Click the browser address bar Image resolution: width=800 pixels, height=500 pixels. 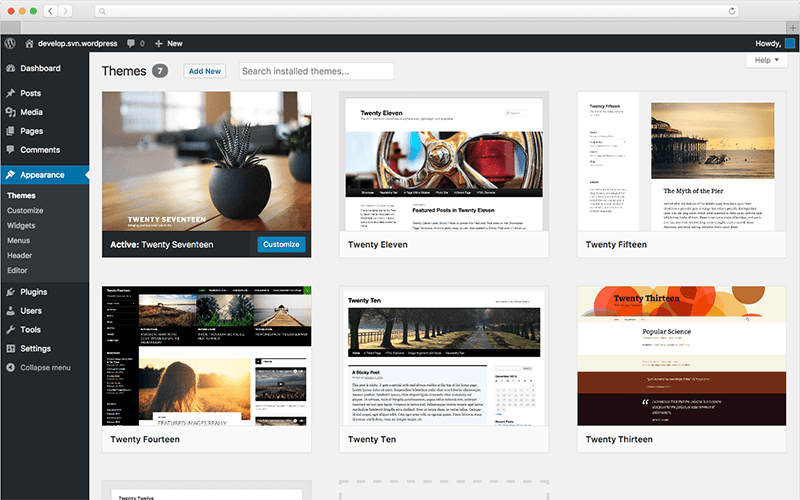coord(416,11)
